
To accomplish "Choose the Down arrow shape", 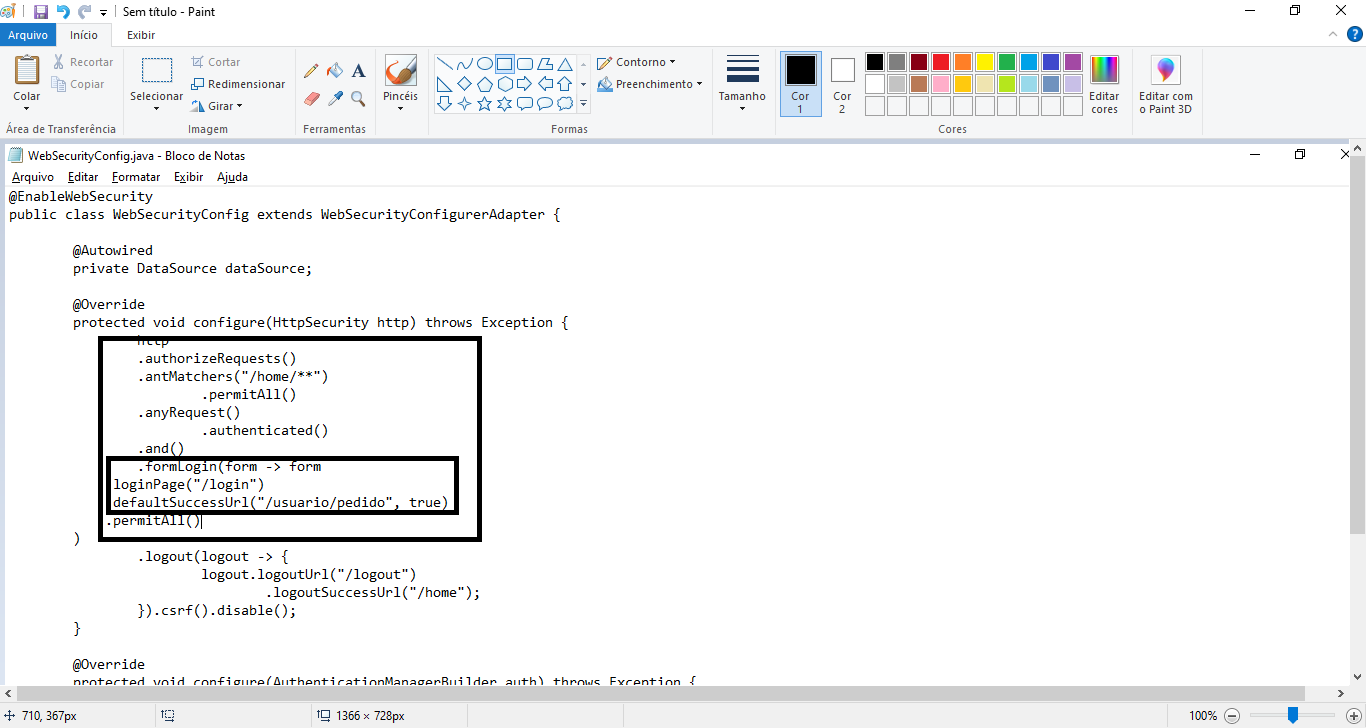I will [x=445, y=103].
